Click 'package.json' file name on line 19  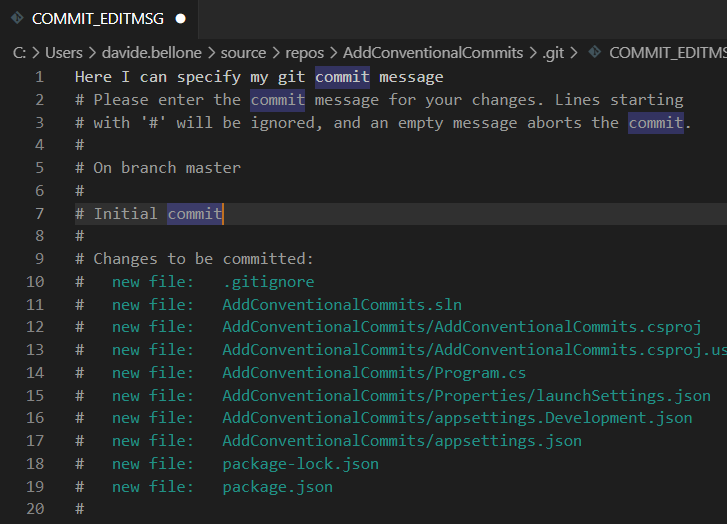[278, 487]
